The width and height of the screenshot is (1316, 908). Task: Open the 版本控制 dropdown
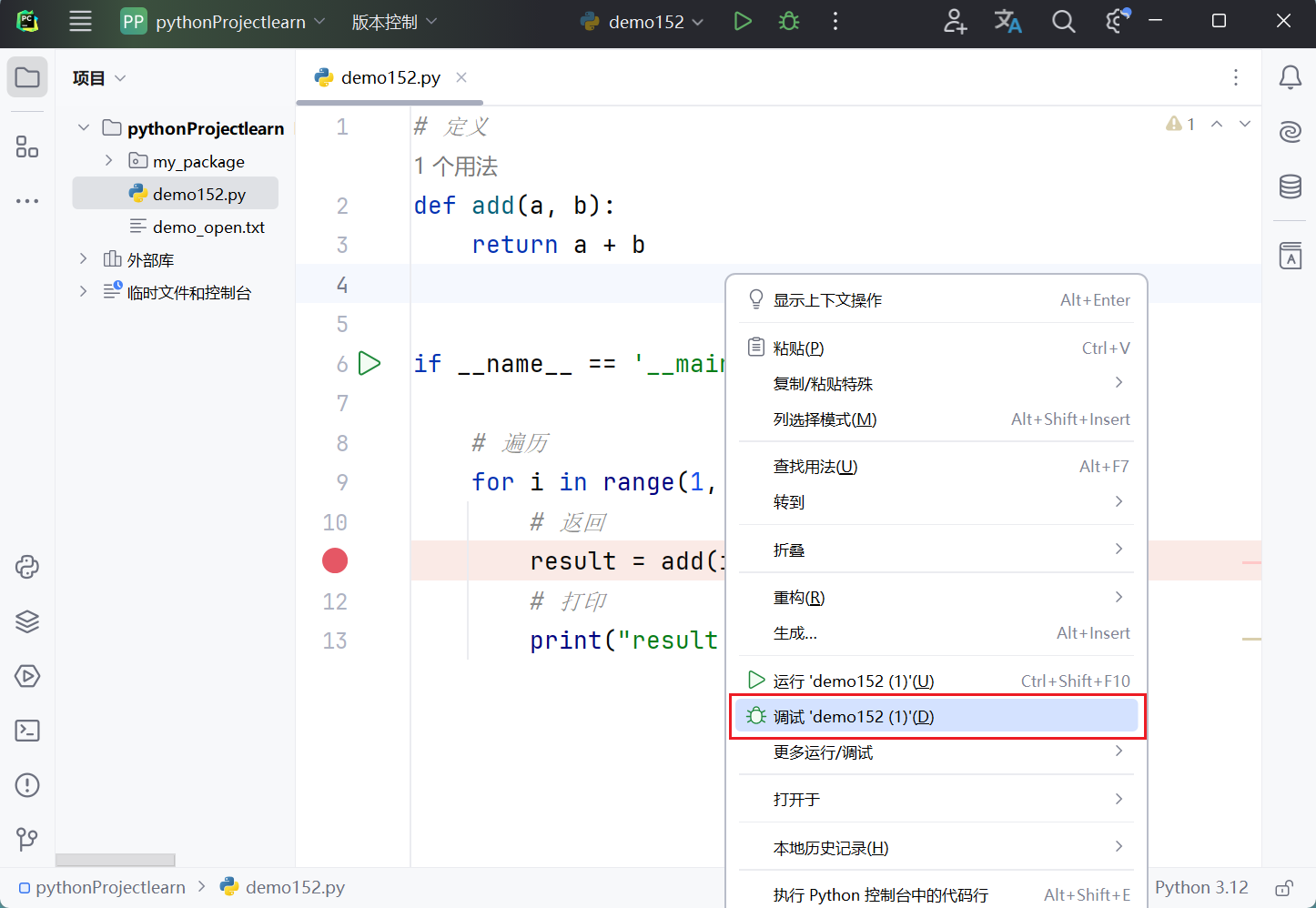[394, 21]
